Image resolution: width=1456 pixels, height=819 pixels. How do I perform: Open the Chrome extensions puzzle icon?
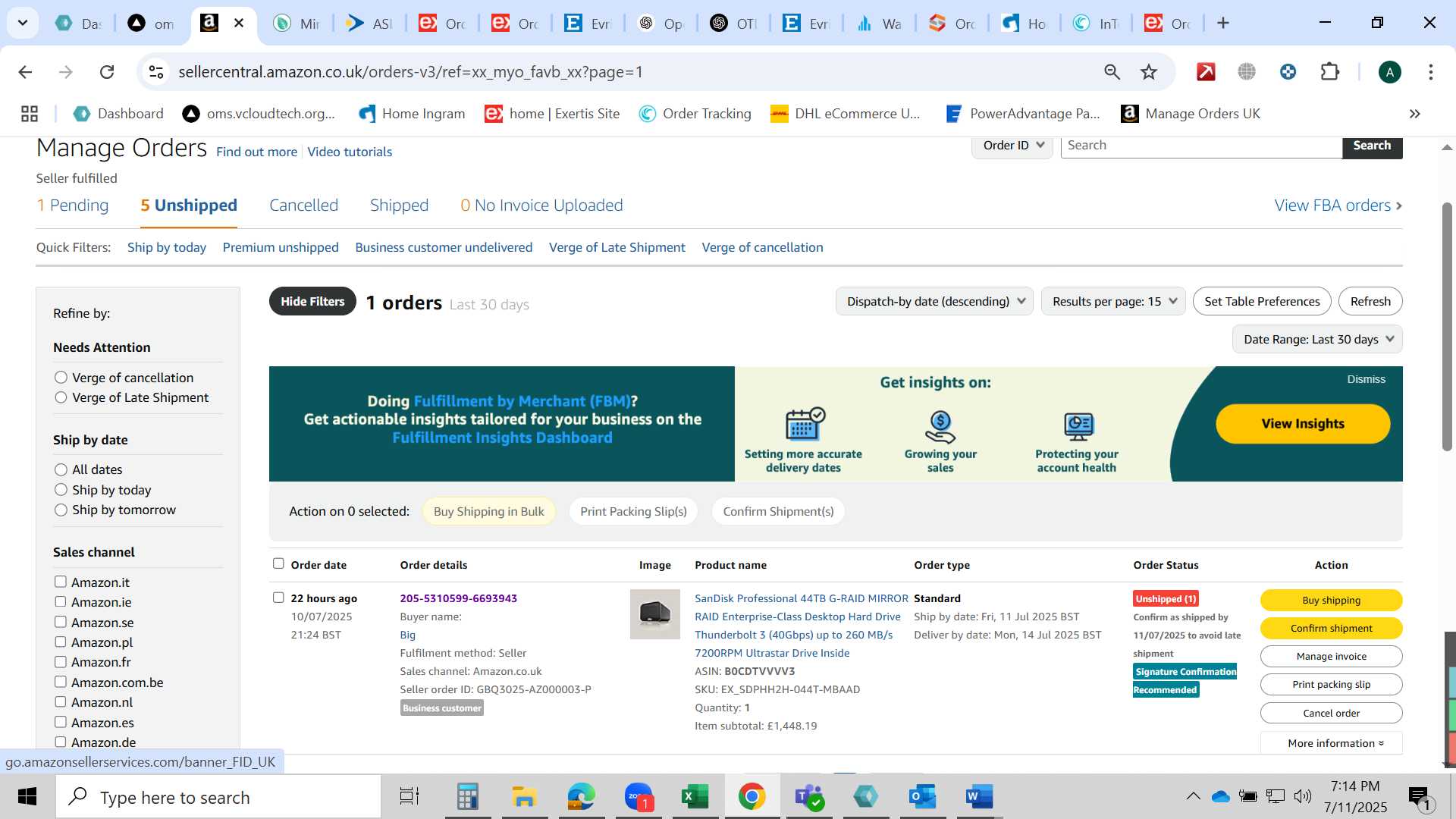click(x=1330, y=72)
